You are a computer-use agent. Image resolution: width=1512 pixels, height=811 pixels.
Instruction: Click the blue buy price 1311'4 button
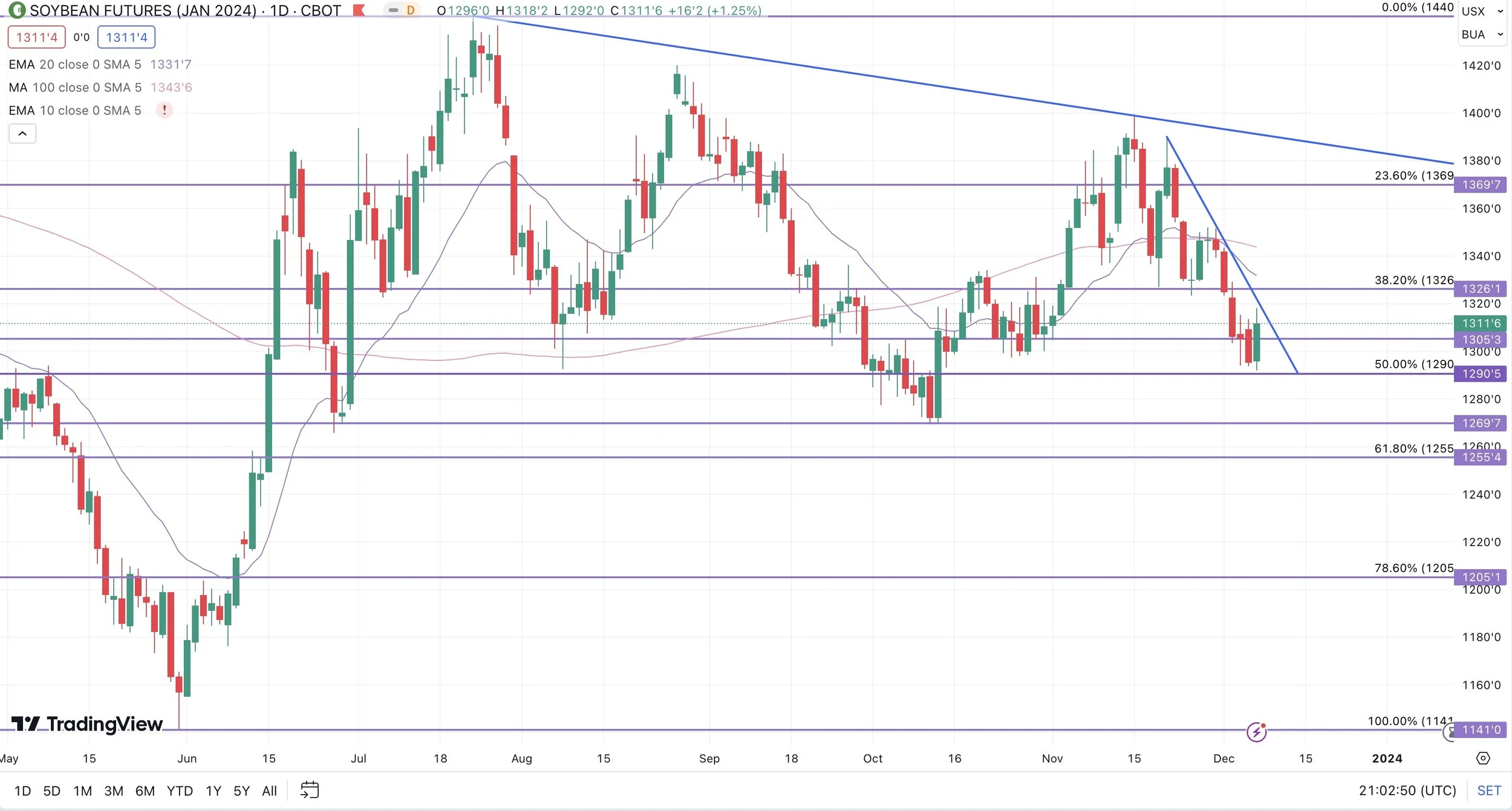pyautogui.click(x=126, y=37)
